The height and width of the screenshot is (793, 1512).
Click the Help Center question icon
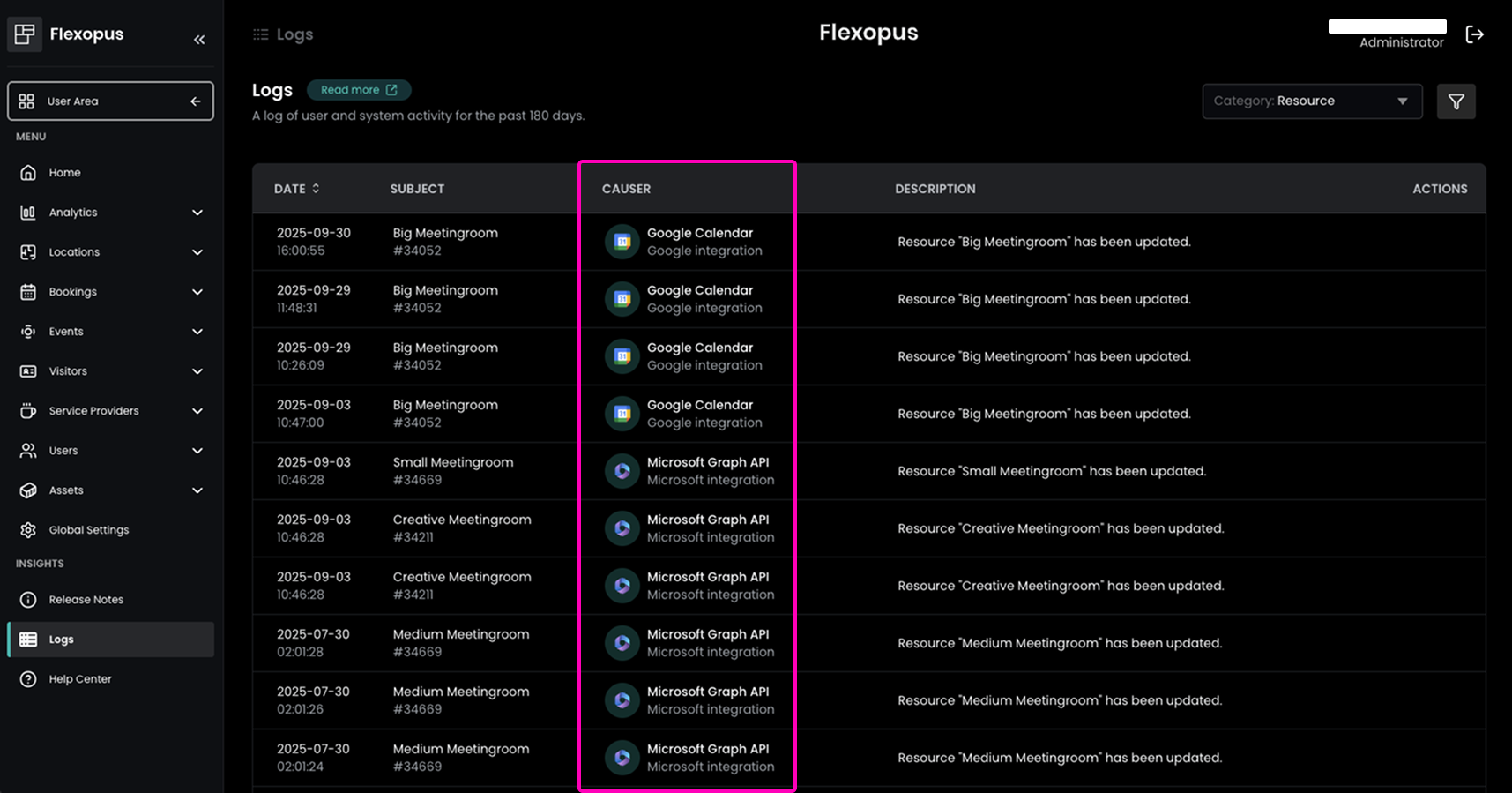(28, 679)
